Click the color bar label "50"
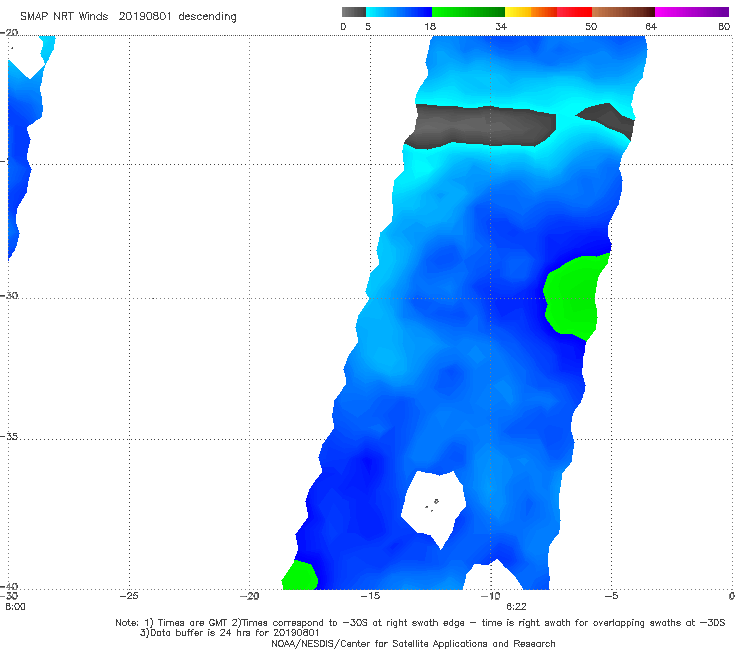 (591, 27)
